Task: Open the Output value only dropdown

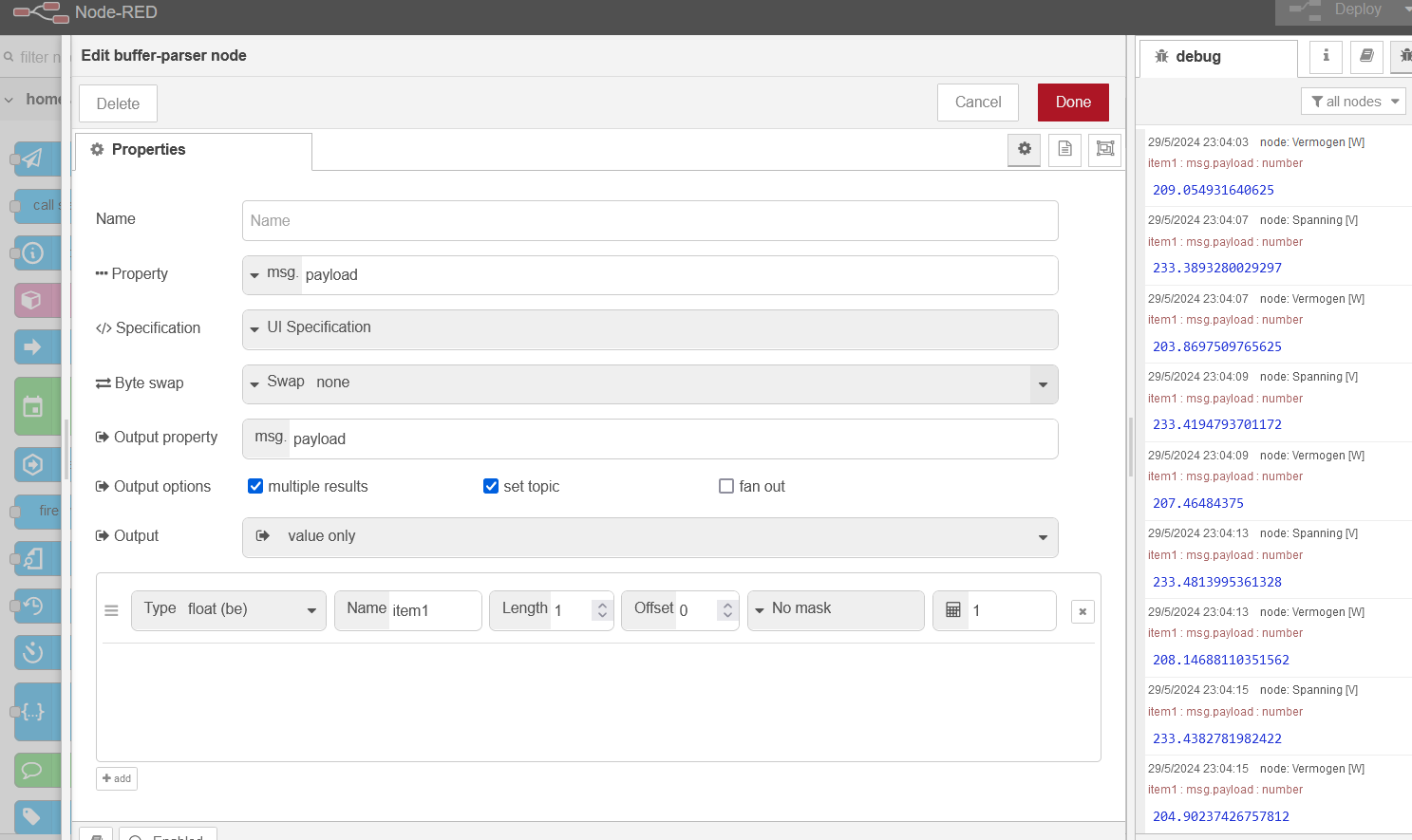Action: click(650, 537)
